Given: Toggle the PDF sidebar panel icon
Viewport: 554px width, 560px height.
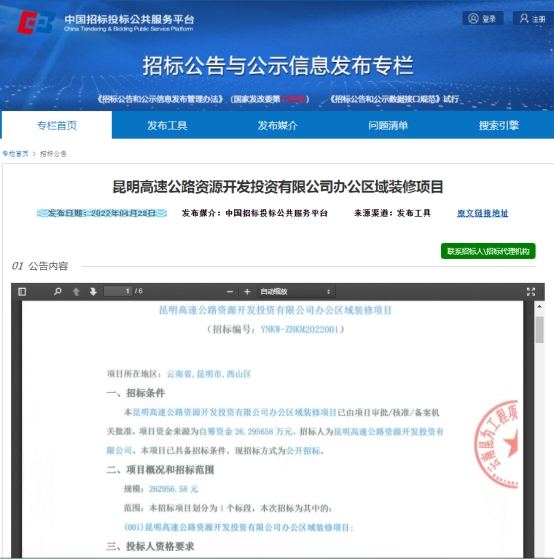Looking at the screenshot, I should coord(22,292).
